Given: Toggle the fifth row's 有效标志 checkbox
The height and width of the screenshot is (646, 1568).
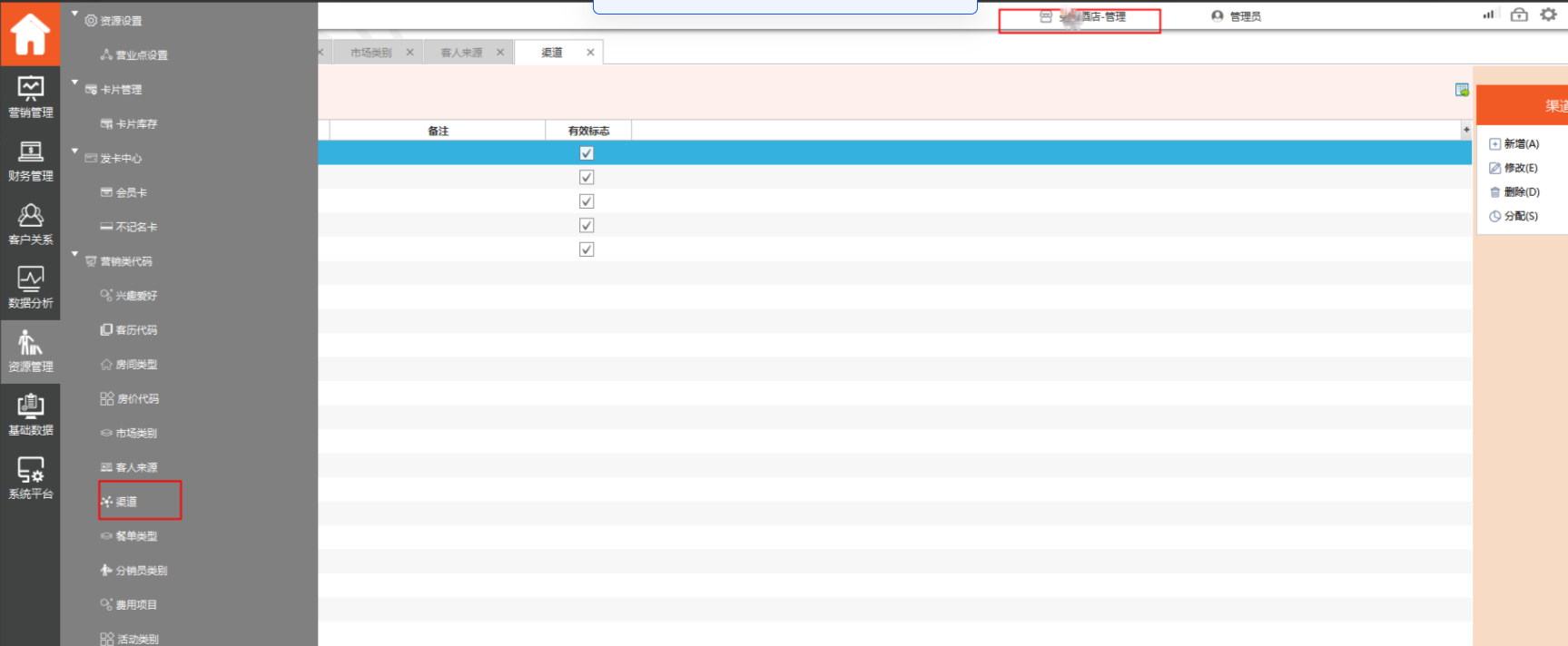Looking at the screenshot, I should coord(587,250).
